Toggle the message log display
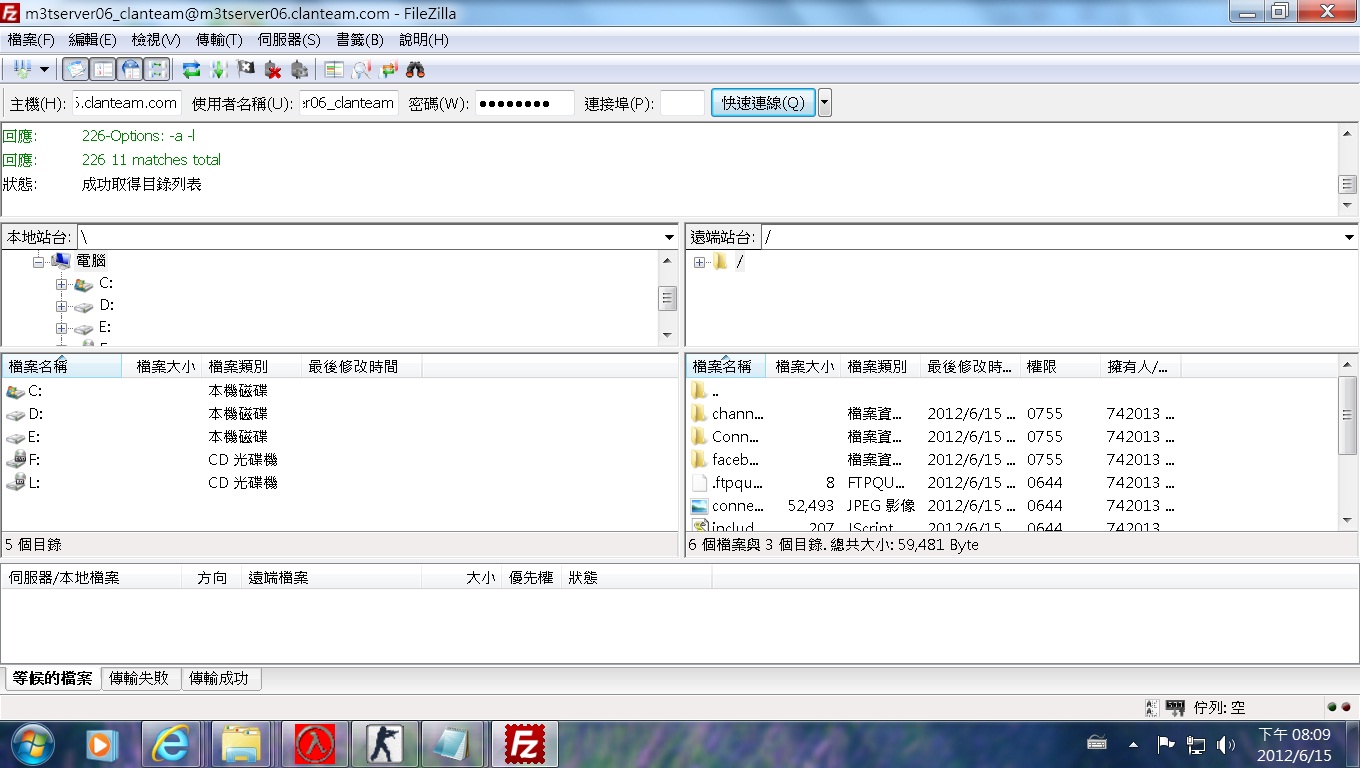This screenshot has height=768, width=1360. click(x=75, y=69)
